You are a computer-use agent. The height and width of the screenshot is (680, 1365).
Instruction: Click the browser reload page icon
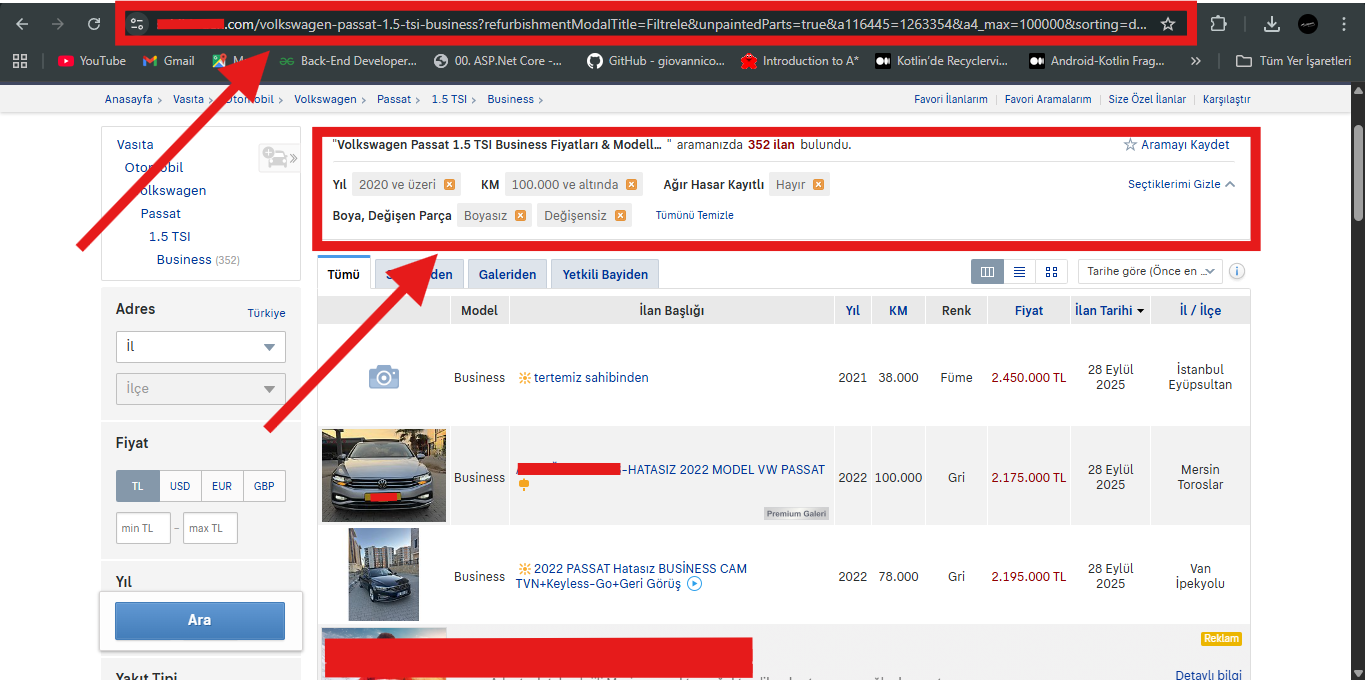94,24
